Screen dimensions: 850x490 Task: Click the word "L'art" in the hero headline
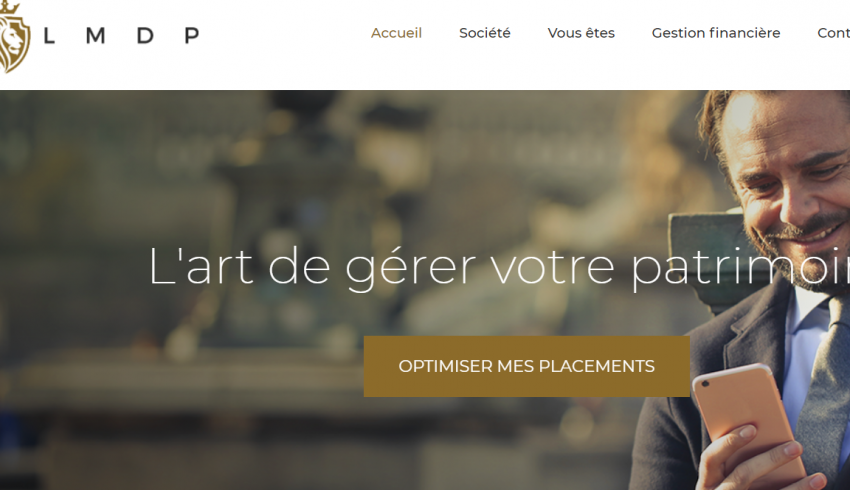click(x=201, y=266)
